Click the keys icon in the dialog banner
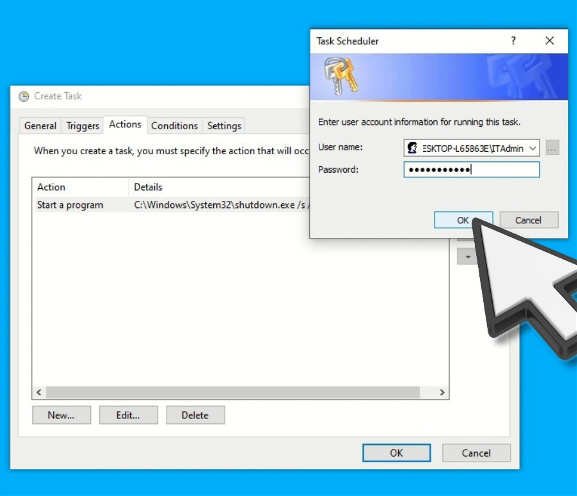Screen dimensions: 577x496 [340, 76]
